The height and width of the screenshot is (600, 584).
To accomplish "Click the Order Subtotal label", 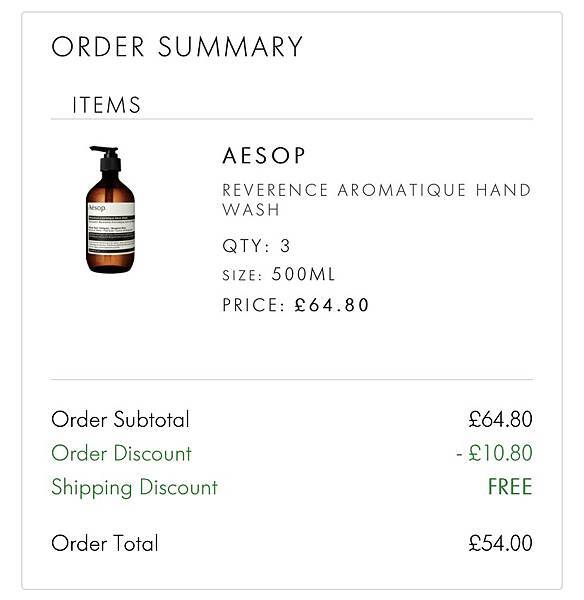I will [121, 419].
